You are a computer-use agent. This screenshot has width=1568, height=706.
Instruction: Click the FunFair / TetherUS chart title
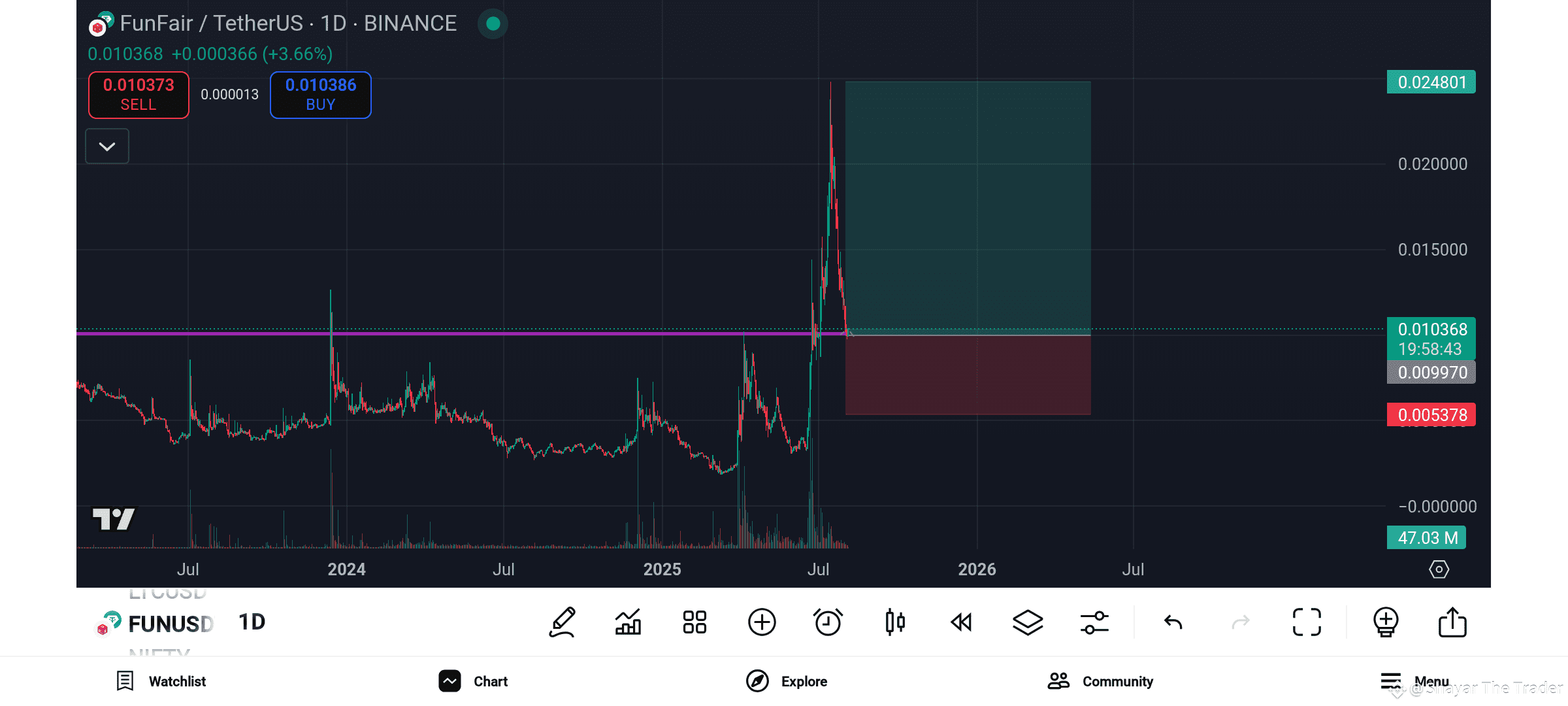pos(288,24)
